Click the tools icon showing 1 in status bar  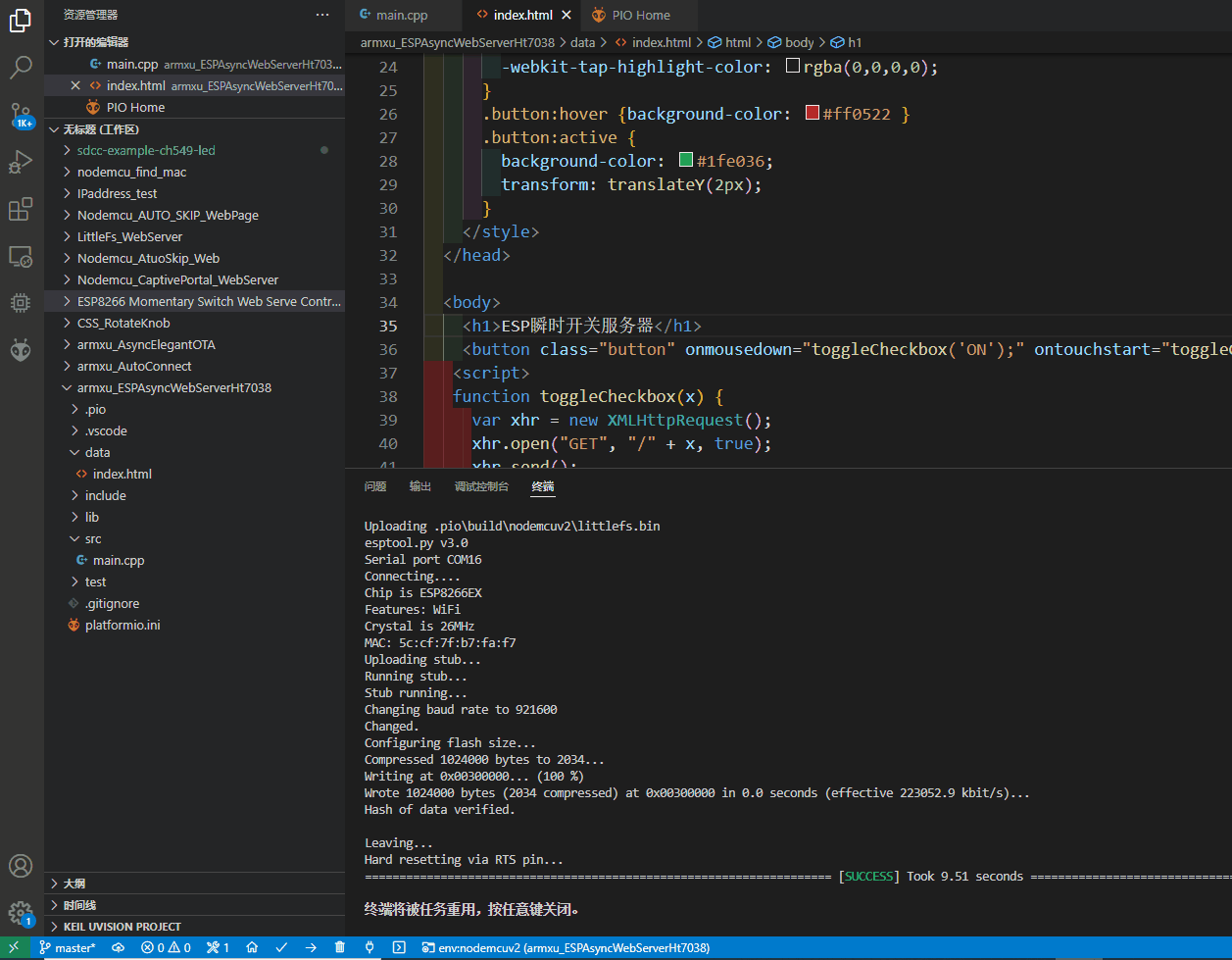218,948
